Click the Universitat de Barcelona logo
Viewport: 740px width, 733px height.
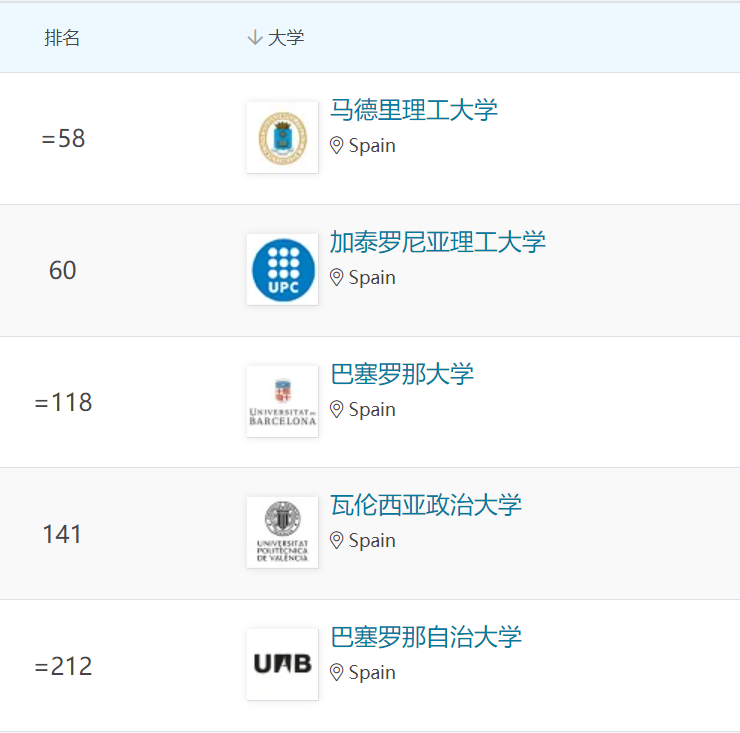point(282,402)
